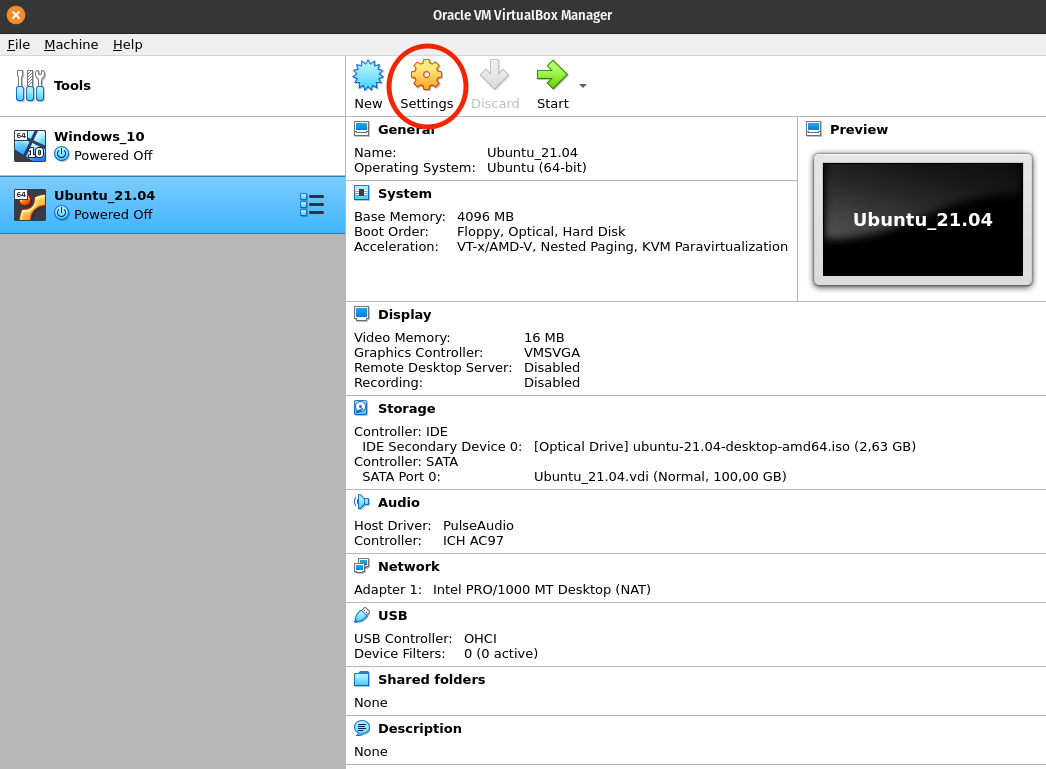Click the green Start arrow icon
The image size is (1046, 769).
tap(551, 76)
